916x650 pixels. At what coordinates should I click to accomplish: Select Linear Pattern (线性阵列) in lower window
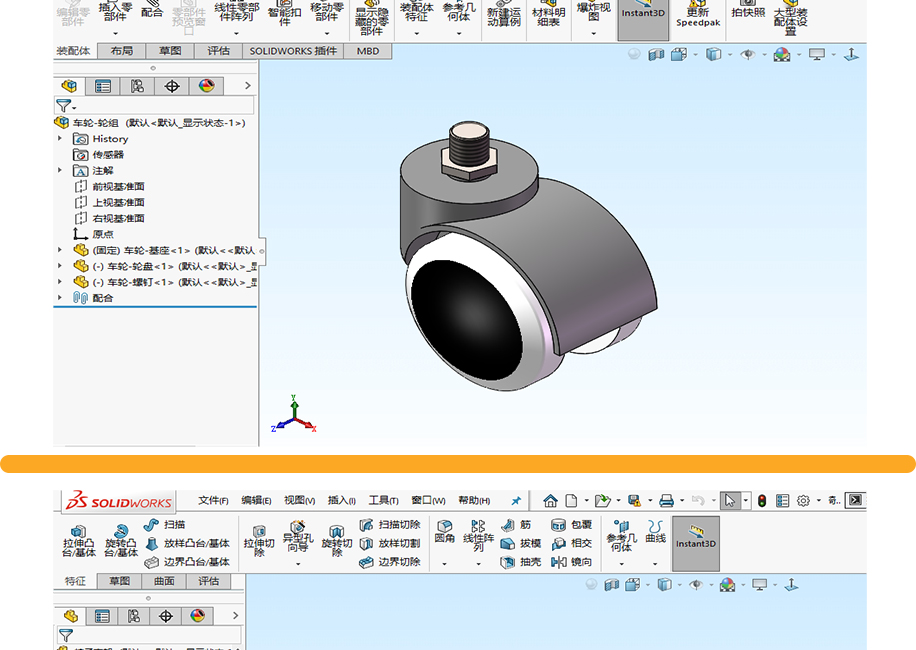point(478,535)
